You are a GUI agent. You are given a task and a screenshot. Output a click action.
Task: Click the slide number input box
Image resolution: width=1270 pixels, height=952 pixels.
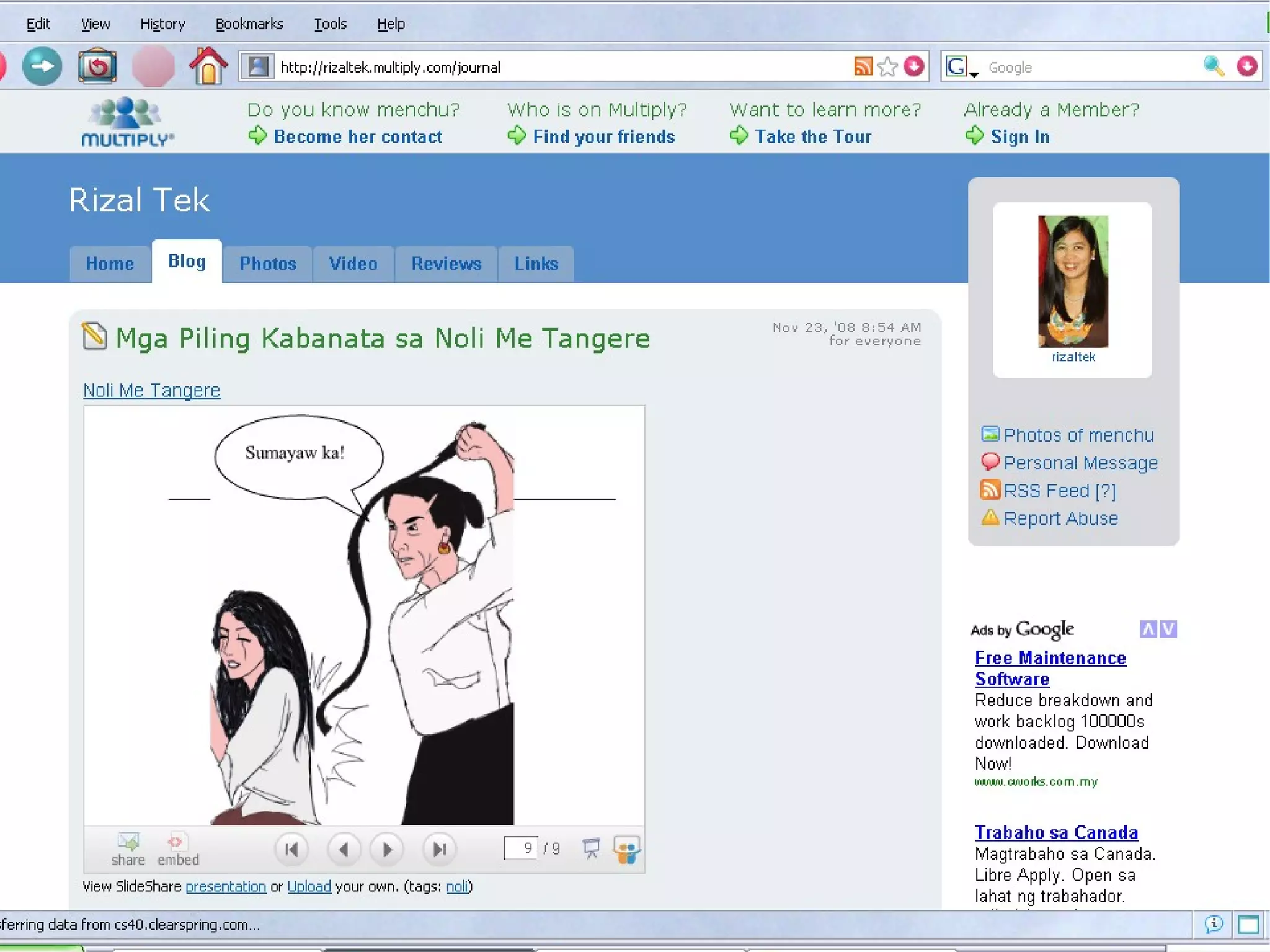coord(521,848)
